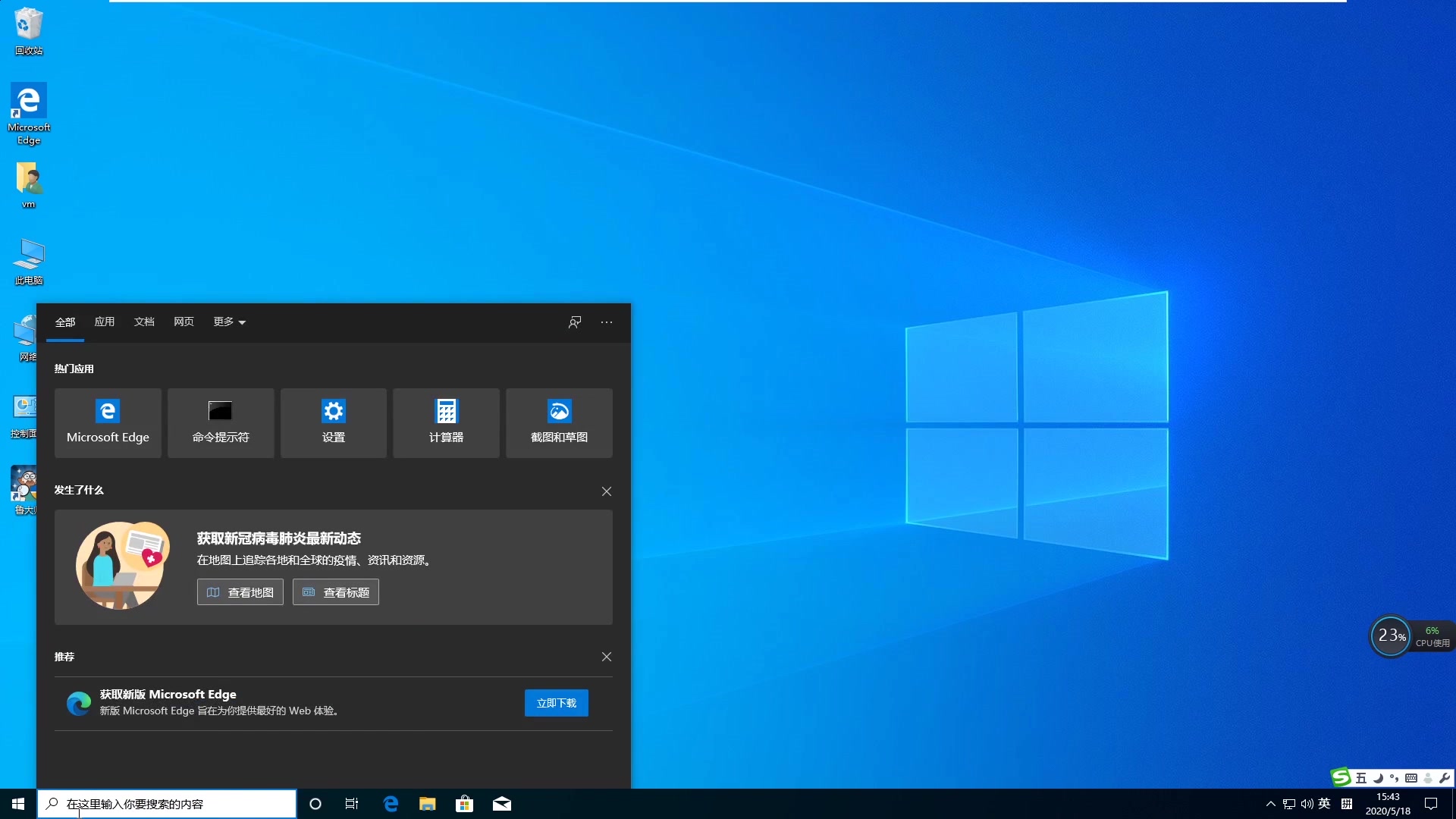Open Microsoft Edge from top apps tiles

coord(108,422)
